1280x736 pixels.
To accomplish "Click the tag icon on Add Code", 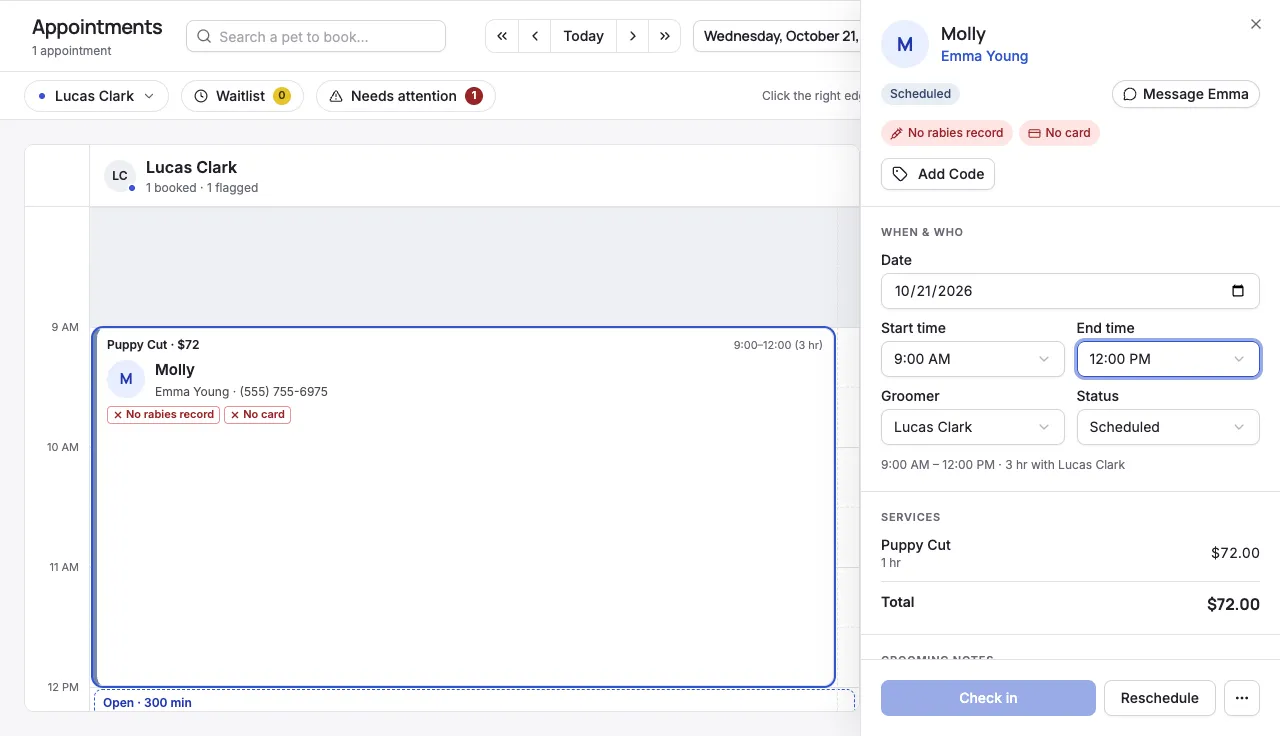I will [900, 174].
